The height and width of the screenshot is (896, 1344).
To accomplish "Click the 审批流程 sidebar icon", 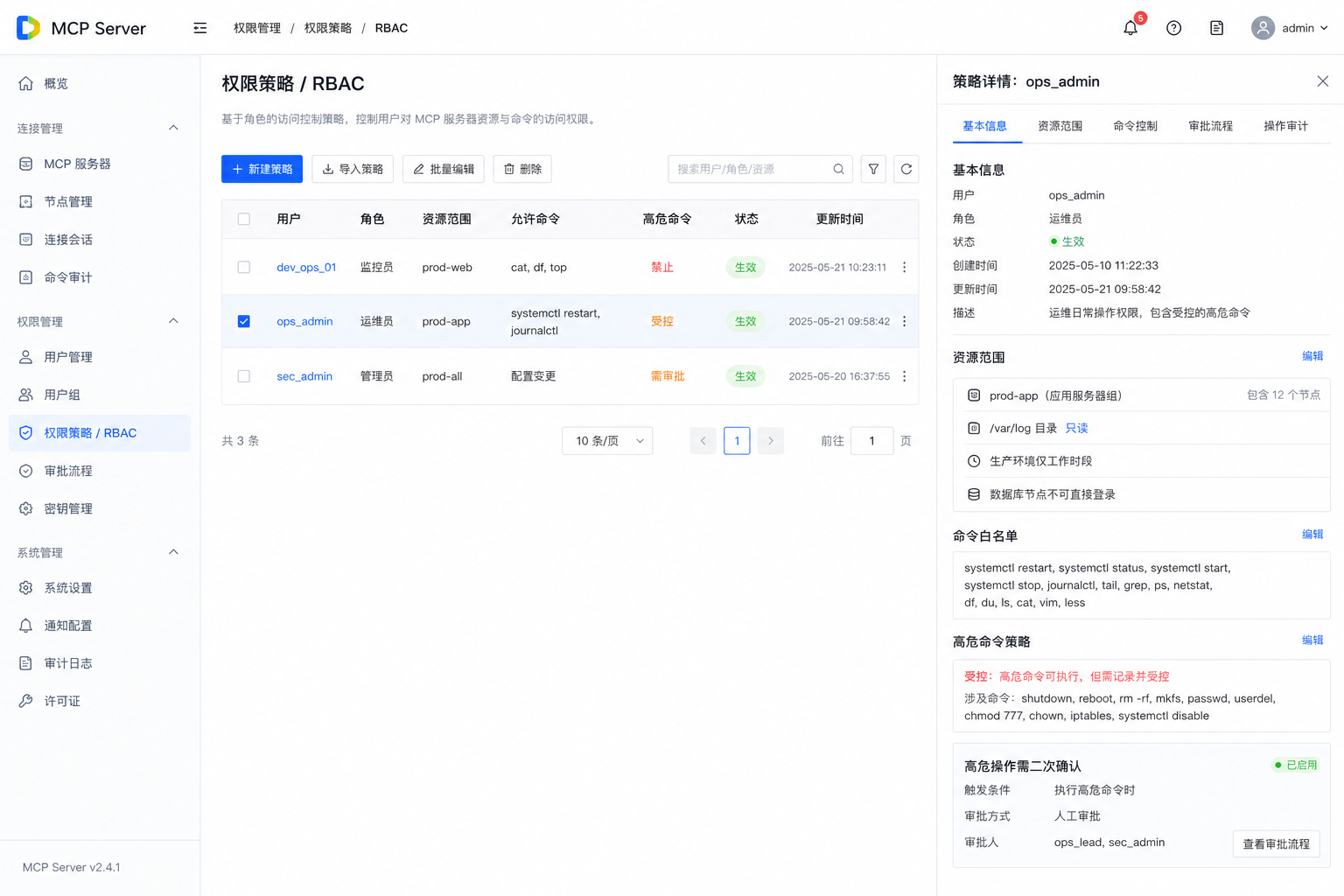I will pyautogui.click(x=26, y=471).
